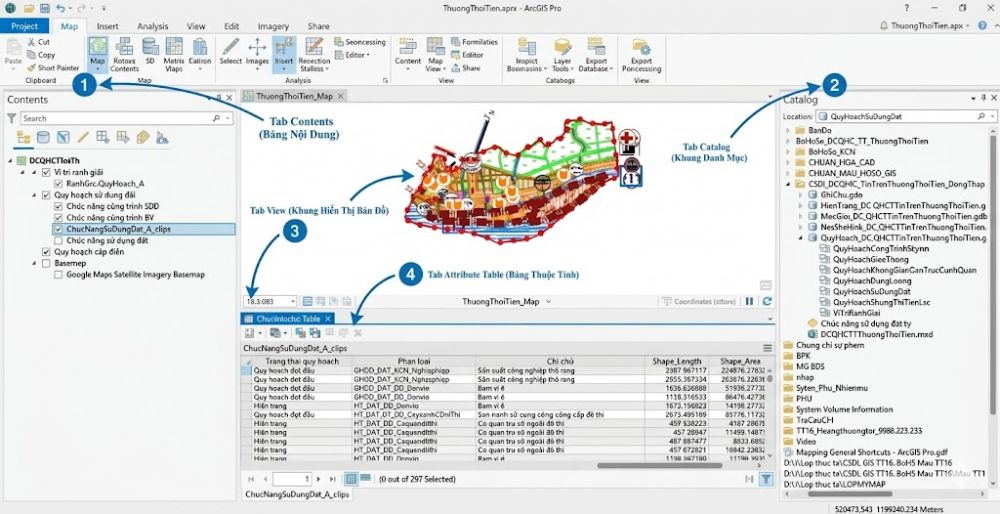Image resolution: width=1000 pixels, height=514 pixels.
Task: Click the filter icon beside Contents search
Action: coord(11,119)
